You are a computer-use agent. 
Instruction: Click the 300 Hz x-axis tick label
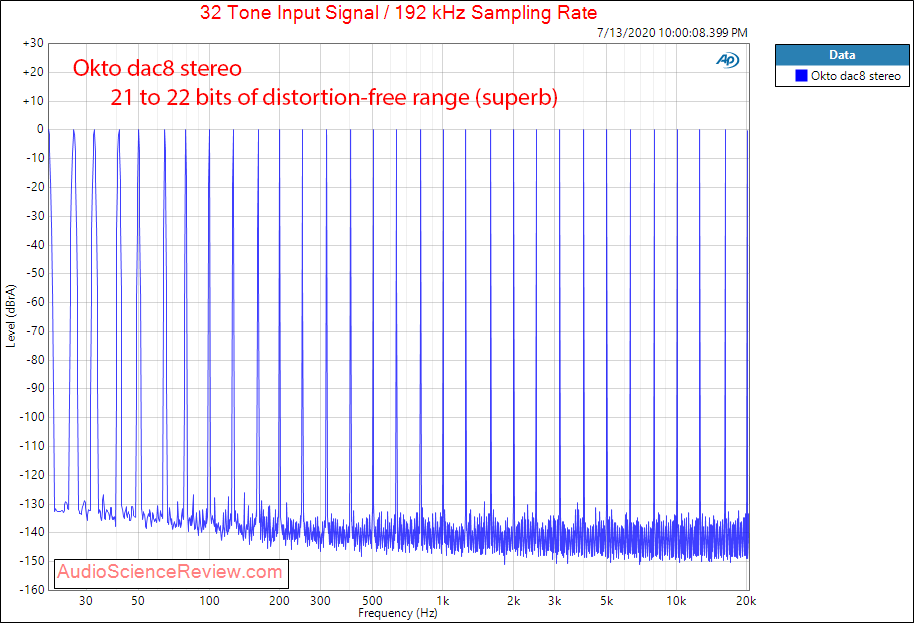tap(321, 601)
